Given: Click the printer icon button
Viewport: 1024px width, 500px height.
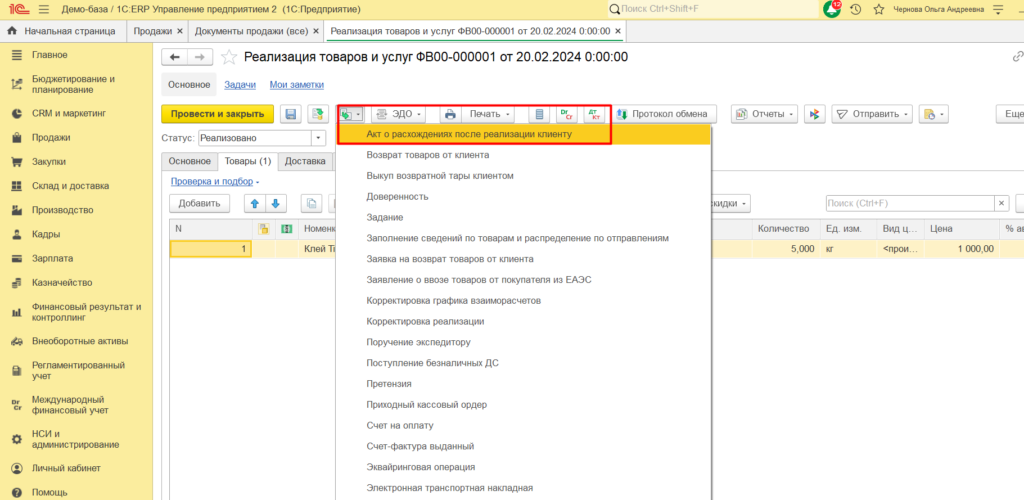Looking at the screenshot, I should (450, 114).
